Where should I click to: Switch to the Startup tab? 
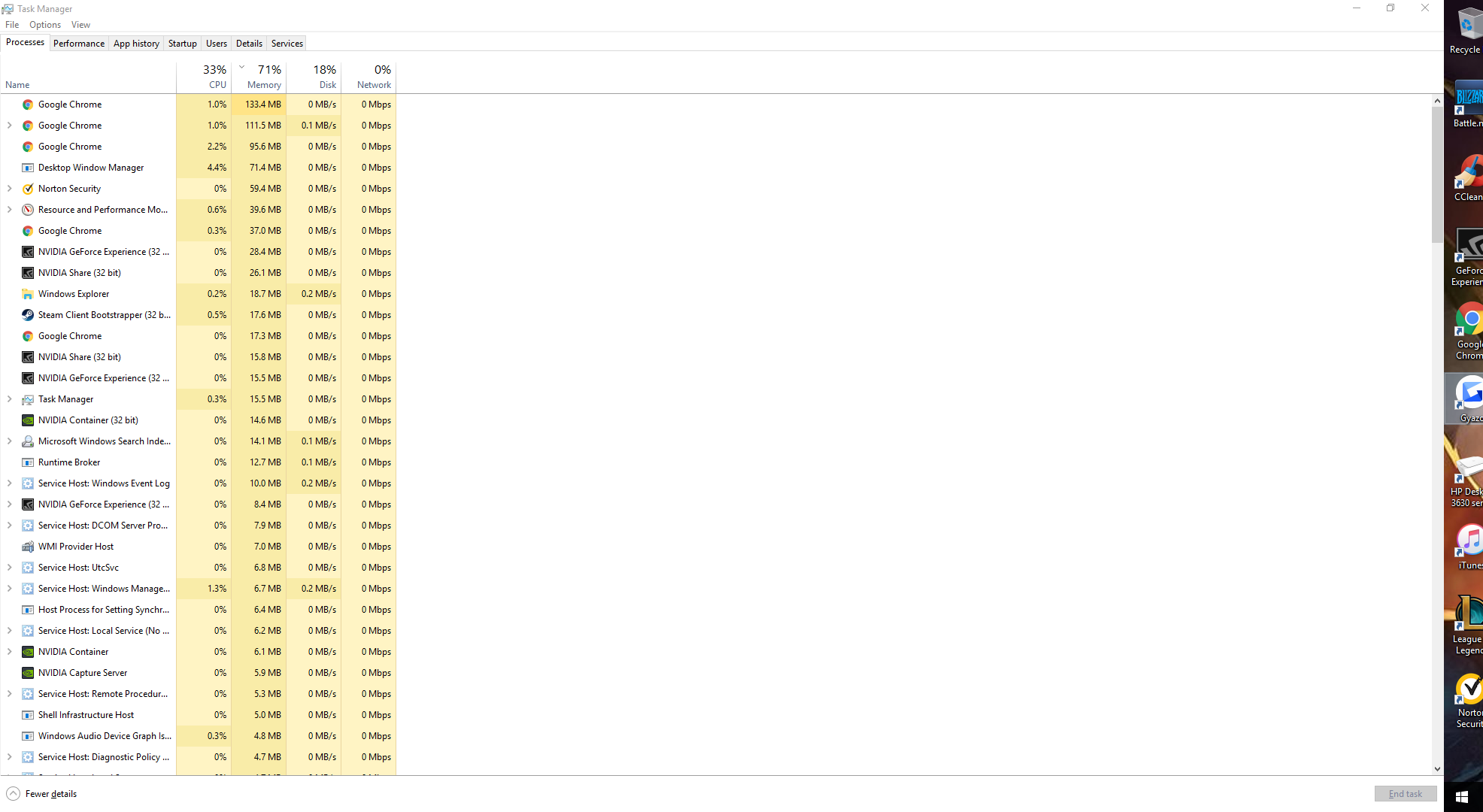(x=182, y=44)
